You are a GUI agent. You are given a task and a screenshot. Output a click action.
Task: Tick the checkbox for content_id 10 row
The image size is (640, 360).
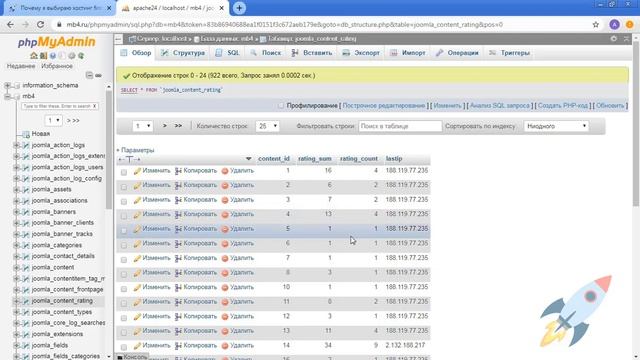pos(124,289)
